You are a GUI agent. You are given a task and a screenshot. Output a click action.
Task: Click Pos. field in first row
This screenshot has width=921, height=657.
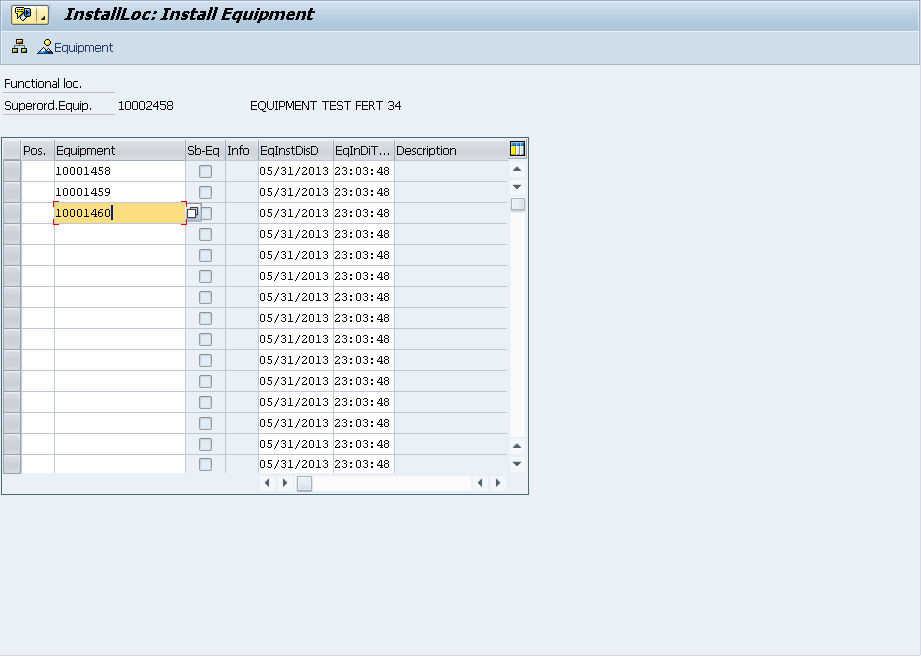click(x=38, y=171)
